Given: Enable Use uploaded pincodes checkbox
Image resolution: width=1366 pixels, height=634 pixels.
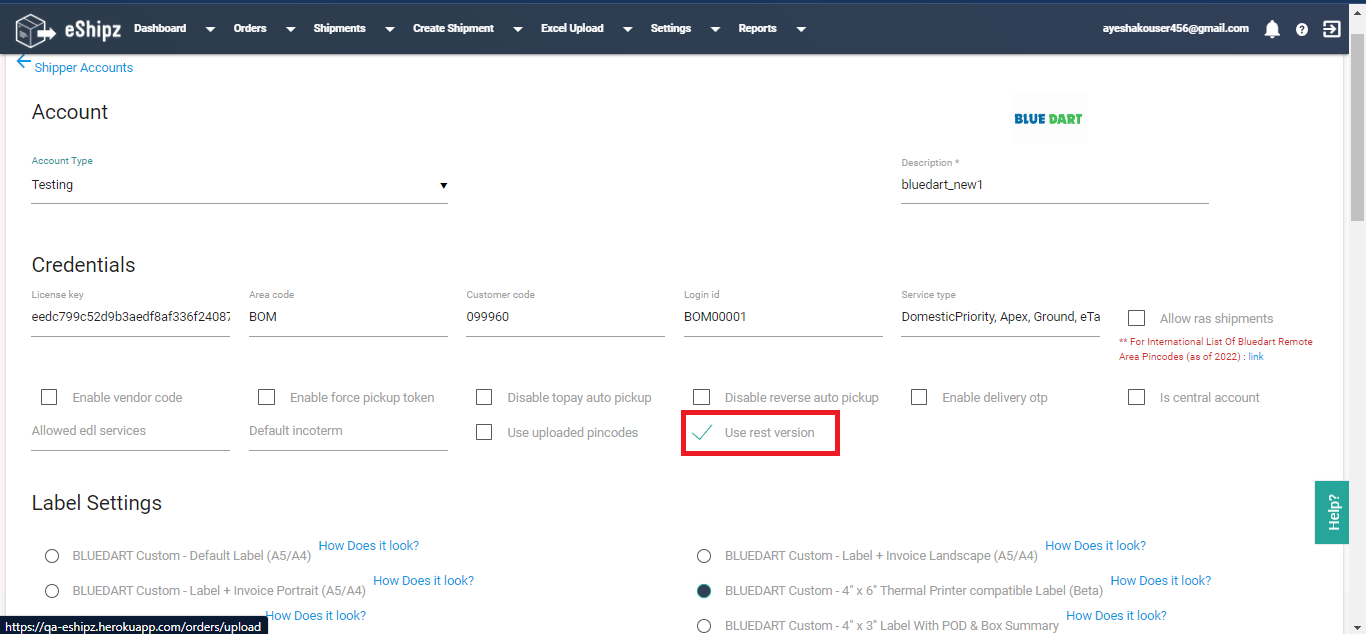Looking at the screenshot, I should click(484, 432).
